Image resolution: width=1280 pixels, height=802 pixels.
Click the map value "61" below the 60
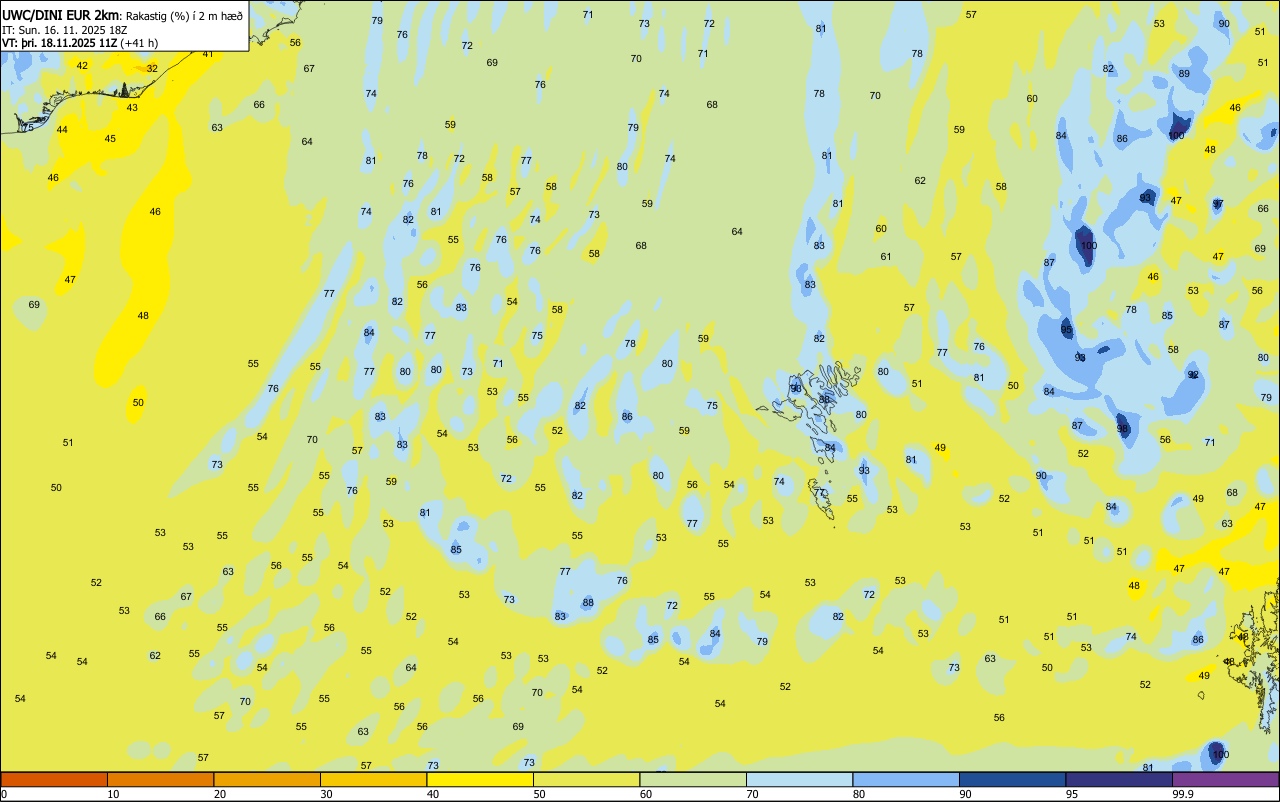886,257
